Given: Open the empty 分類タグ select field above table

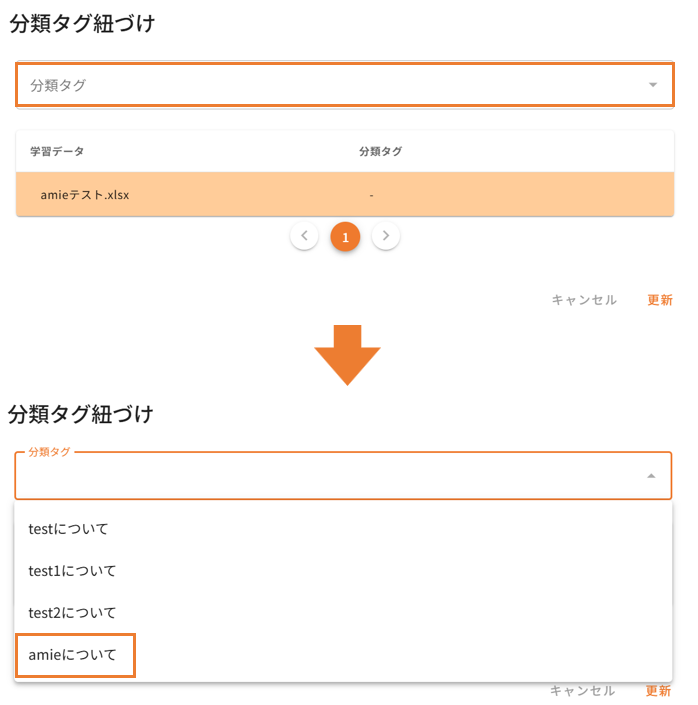Looking at the screenshot, I should 330,85.
